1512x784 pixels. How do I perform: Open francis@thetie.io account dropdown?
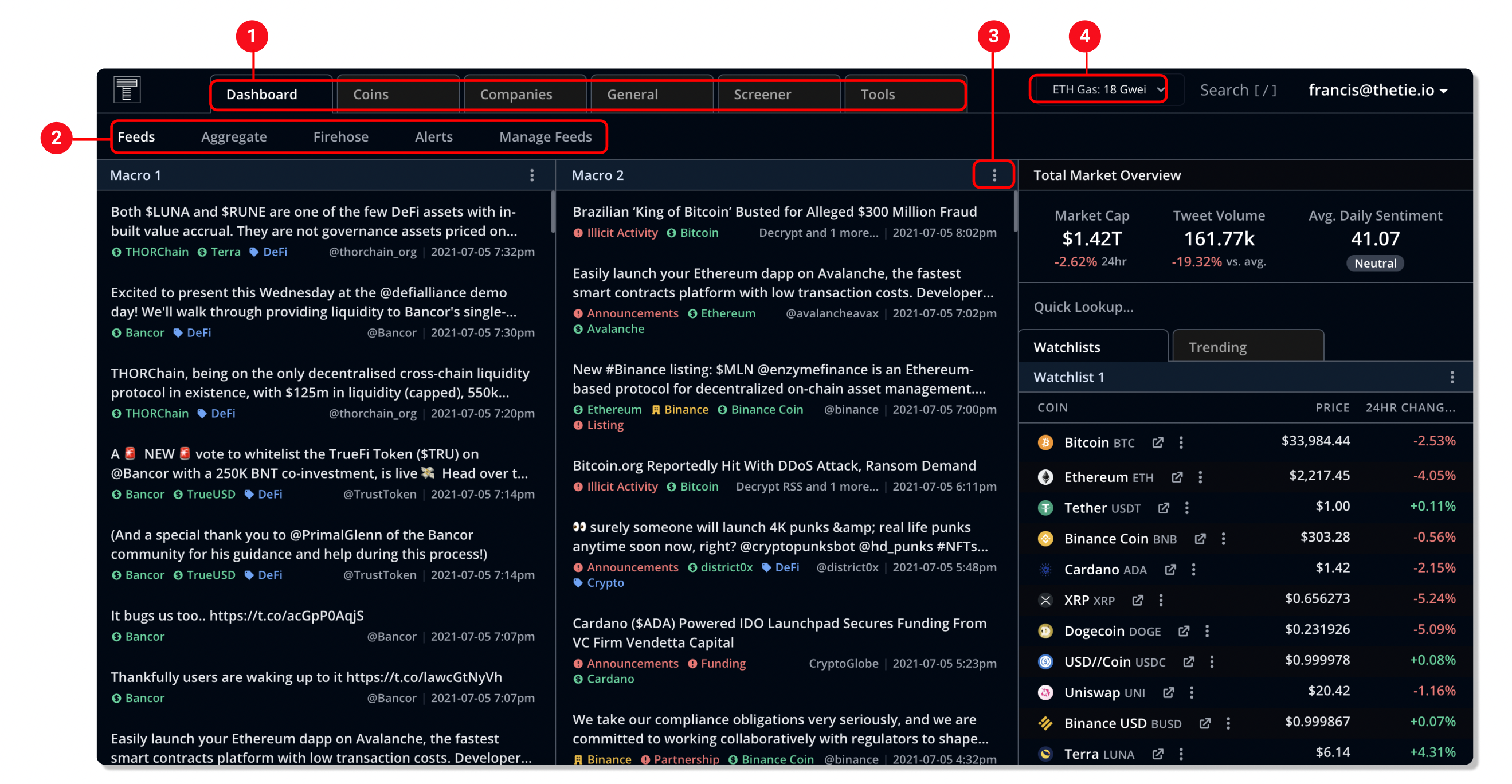point(1377,90)
